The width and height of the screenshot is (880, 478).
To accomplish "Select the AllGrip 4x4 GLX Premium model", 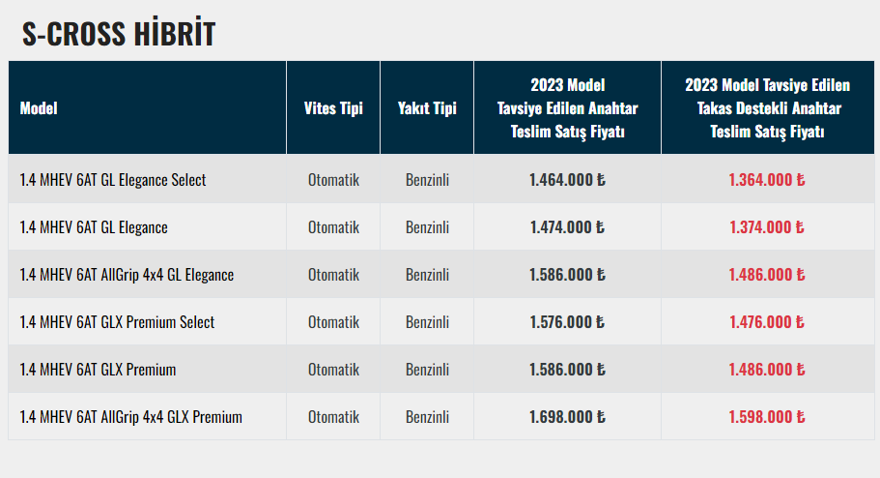I will point(131,417).
